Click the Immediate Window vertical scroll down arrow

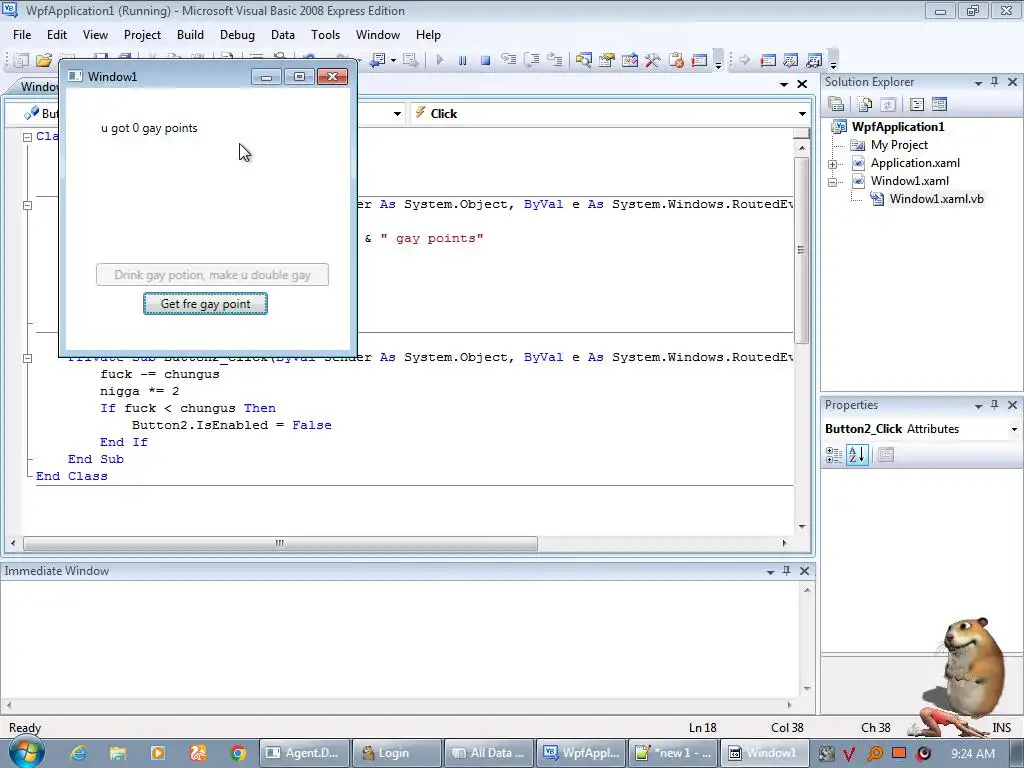(807, 688)
